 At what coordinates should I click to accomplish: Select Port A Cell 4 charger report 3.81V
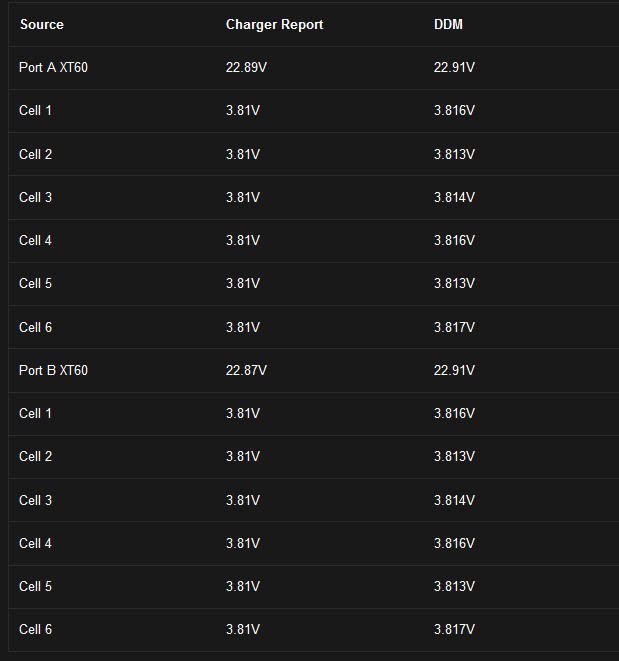pyautogui.click(x=243, y=240)
